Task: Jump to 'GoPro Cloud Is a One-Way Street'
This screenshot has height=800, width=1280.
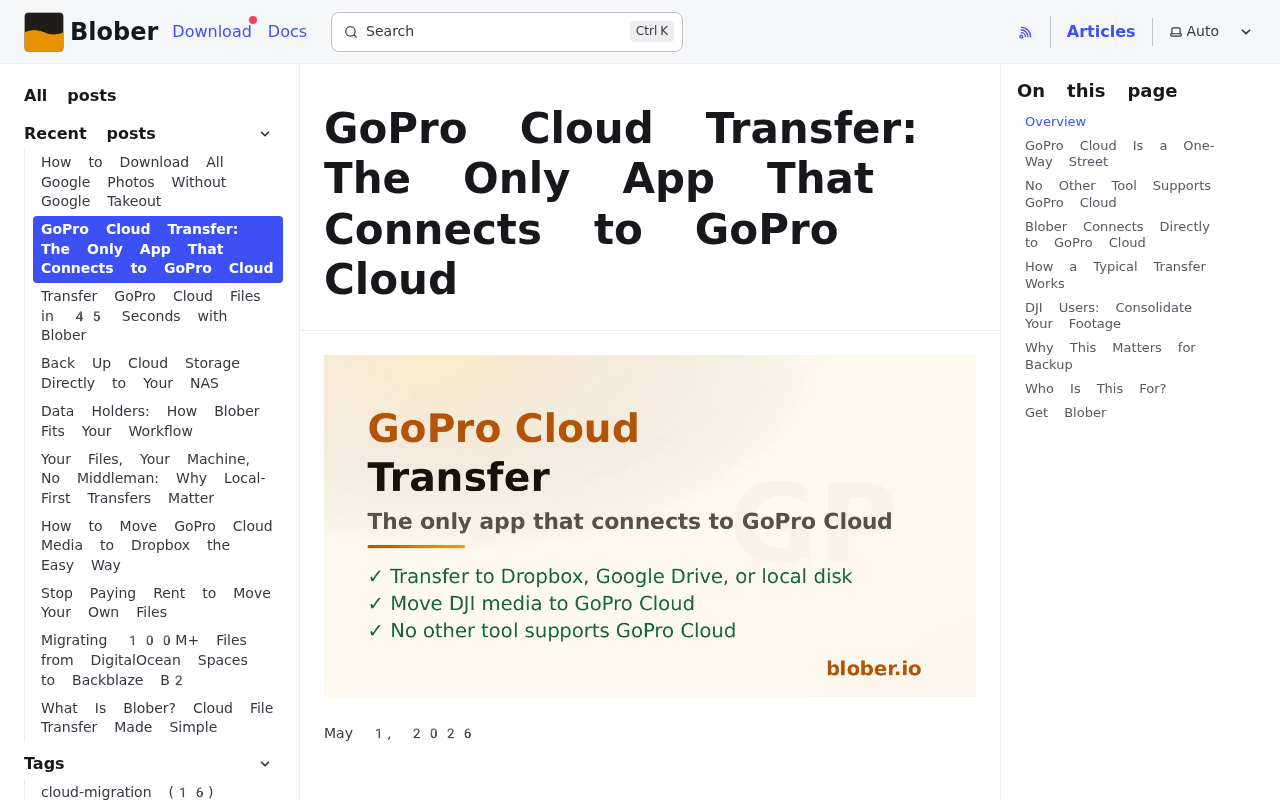Action: (x=1120, y=154)
